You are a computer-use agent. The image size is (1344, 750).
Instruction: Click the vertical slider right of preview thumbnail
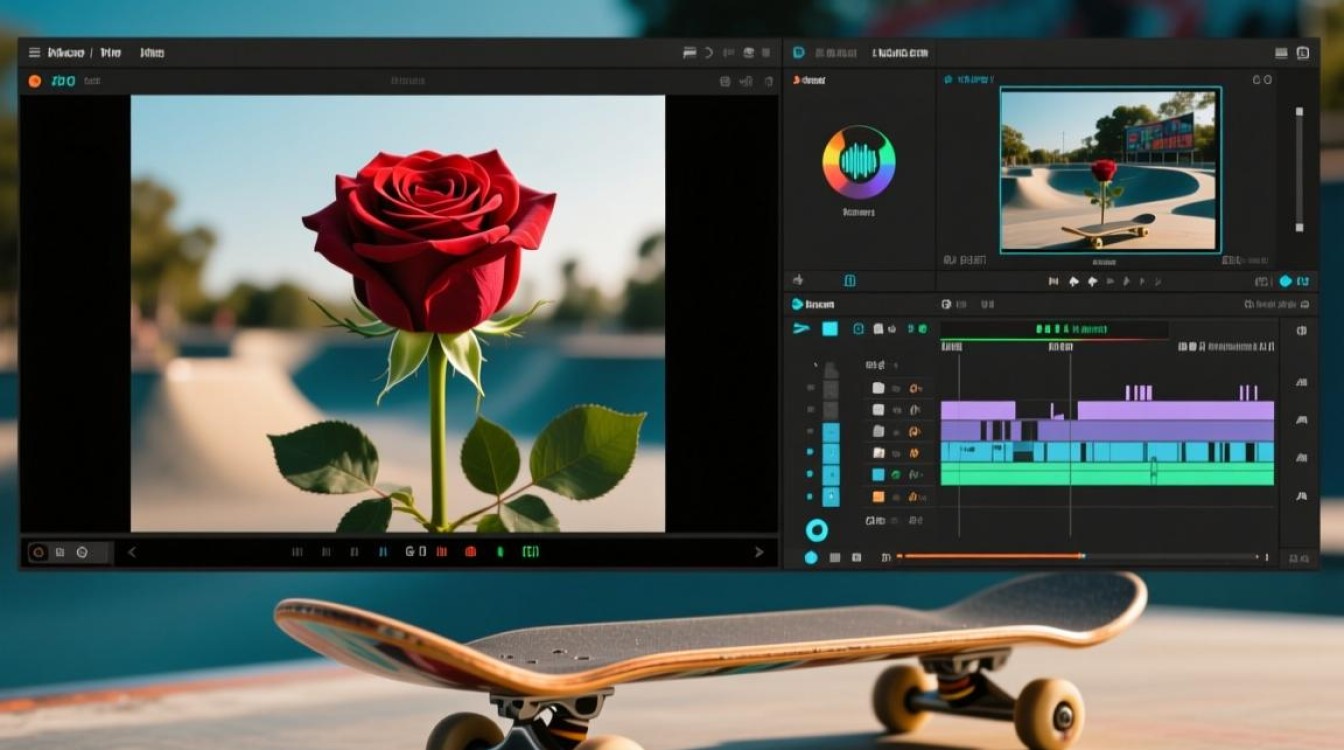coord(1299,168)
